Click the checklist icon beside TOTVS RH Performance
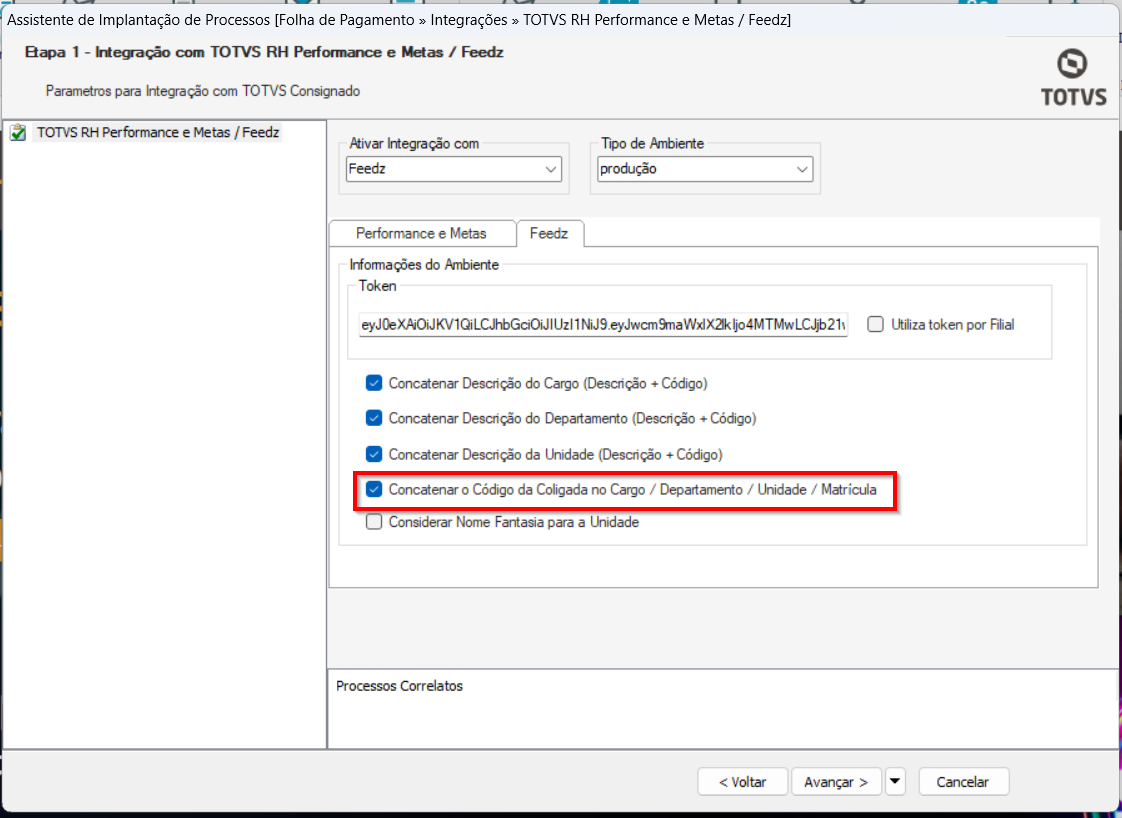This screenshot has height=818, width=1122. 19,132
